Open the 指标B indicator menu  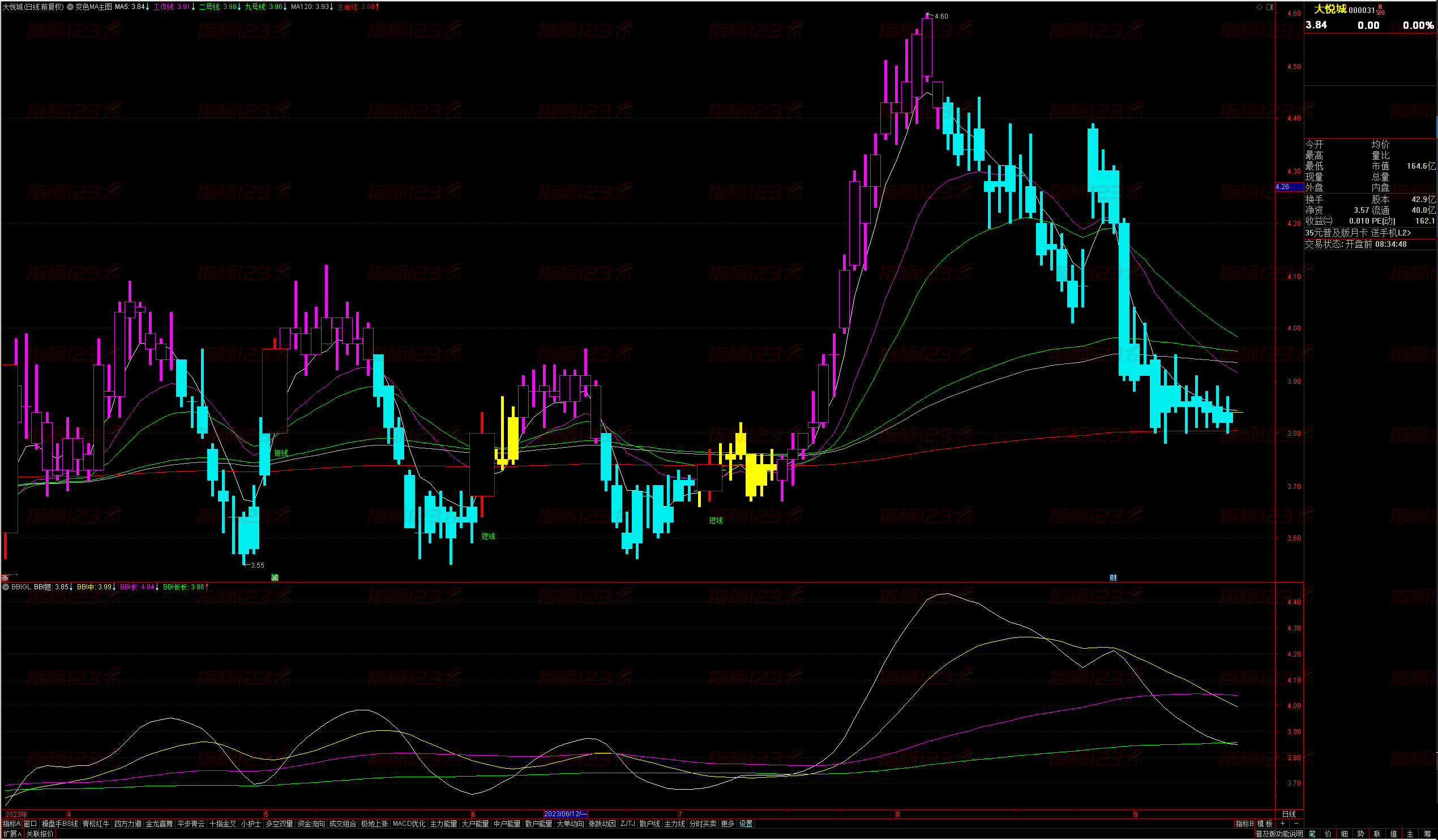pos(1244,824)
